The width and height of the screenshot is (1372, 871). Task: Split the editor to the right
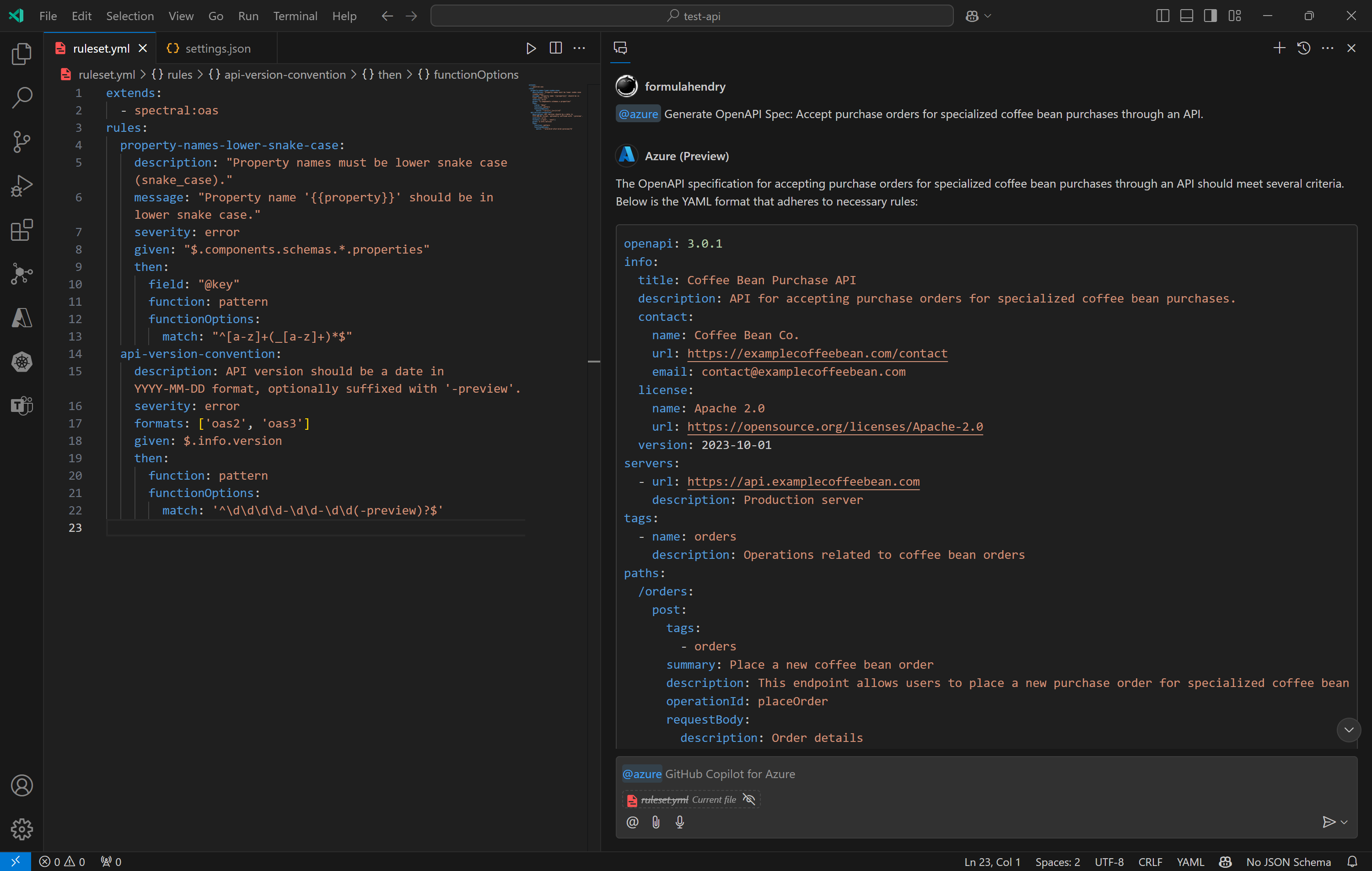coord(555,49)
